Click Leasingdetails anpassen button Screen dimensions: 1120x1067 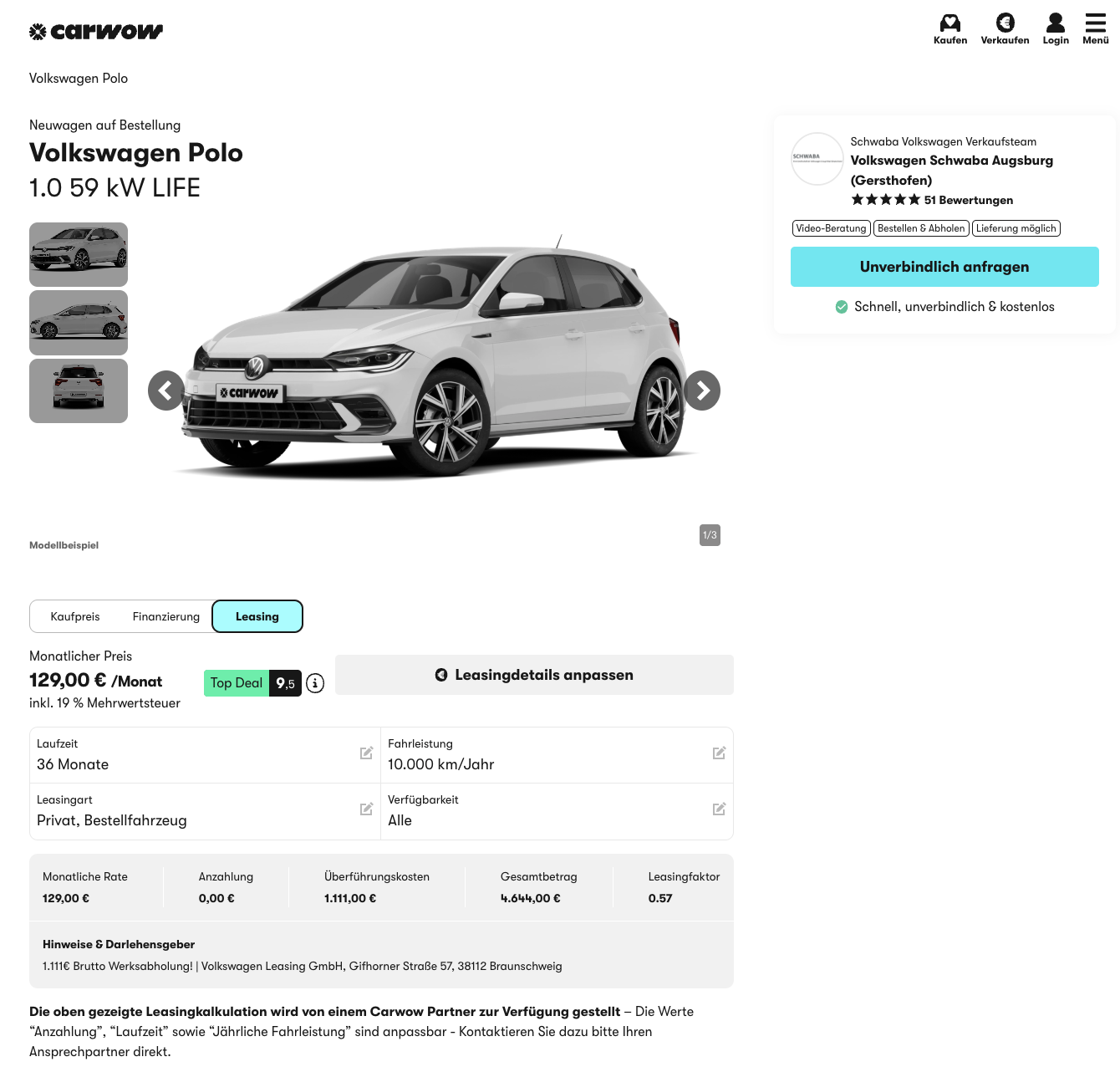point(534,675)
